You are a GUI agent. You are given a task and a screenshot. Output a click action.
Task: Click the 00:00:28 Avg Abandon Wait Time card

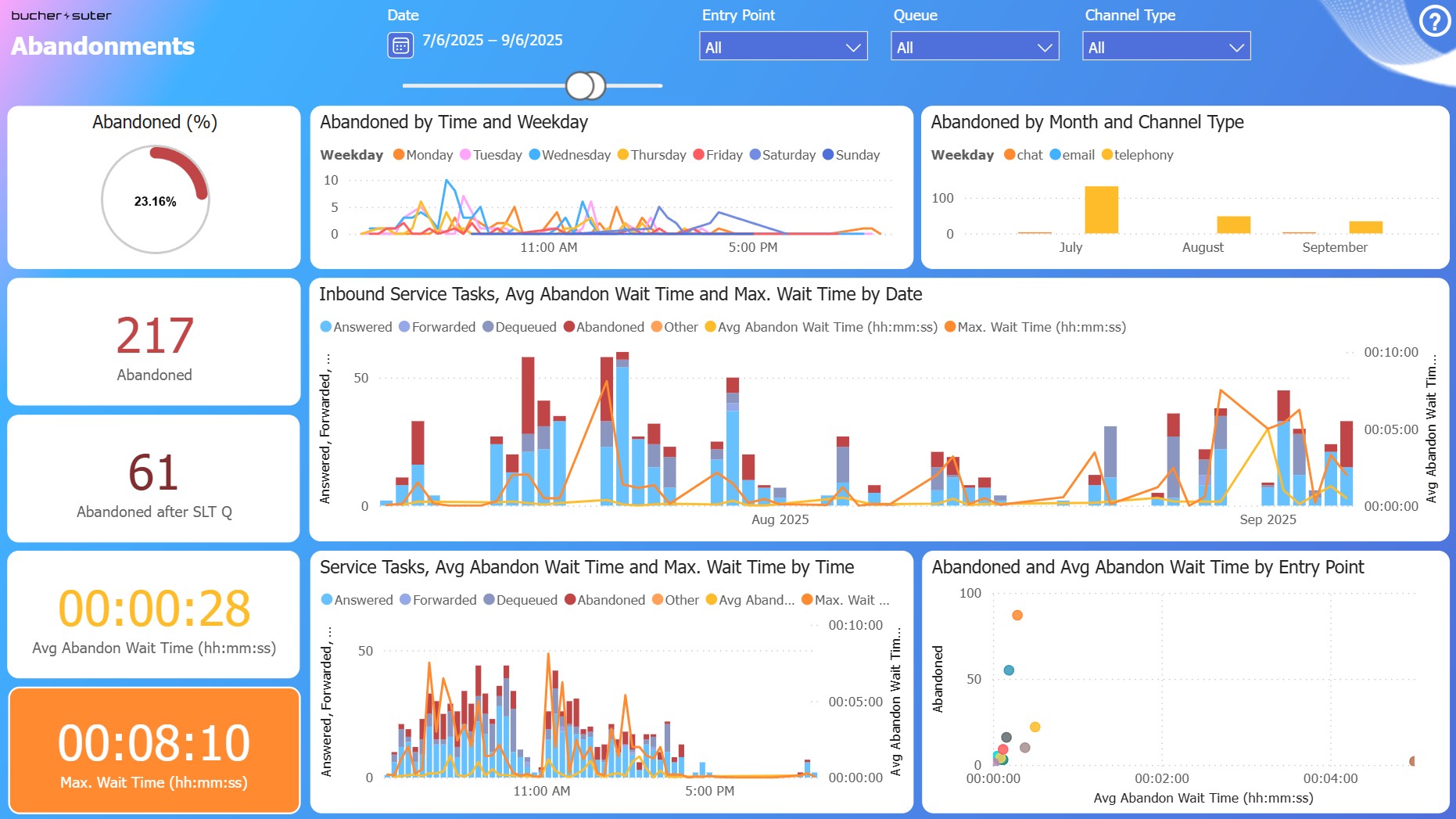click(154, 615)
